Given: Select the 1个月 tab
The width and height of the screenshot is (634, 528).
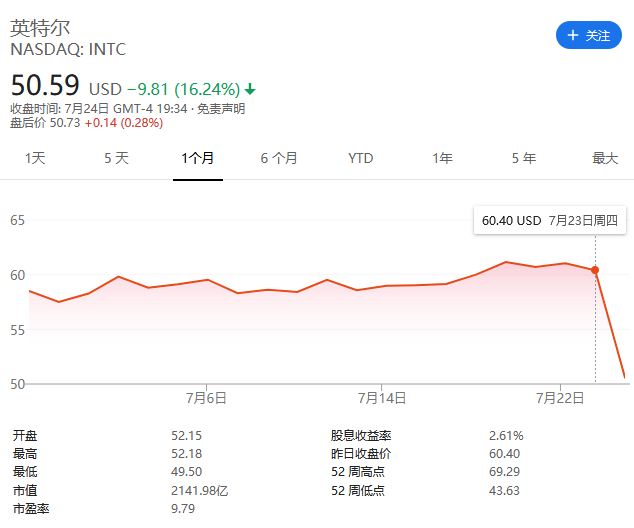Looking at the screenshot, I should pyautogui.click(x=198, y=158).
